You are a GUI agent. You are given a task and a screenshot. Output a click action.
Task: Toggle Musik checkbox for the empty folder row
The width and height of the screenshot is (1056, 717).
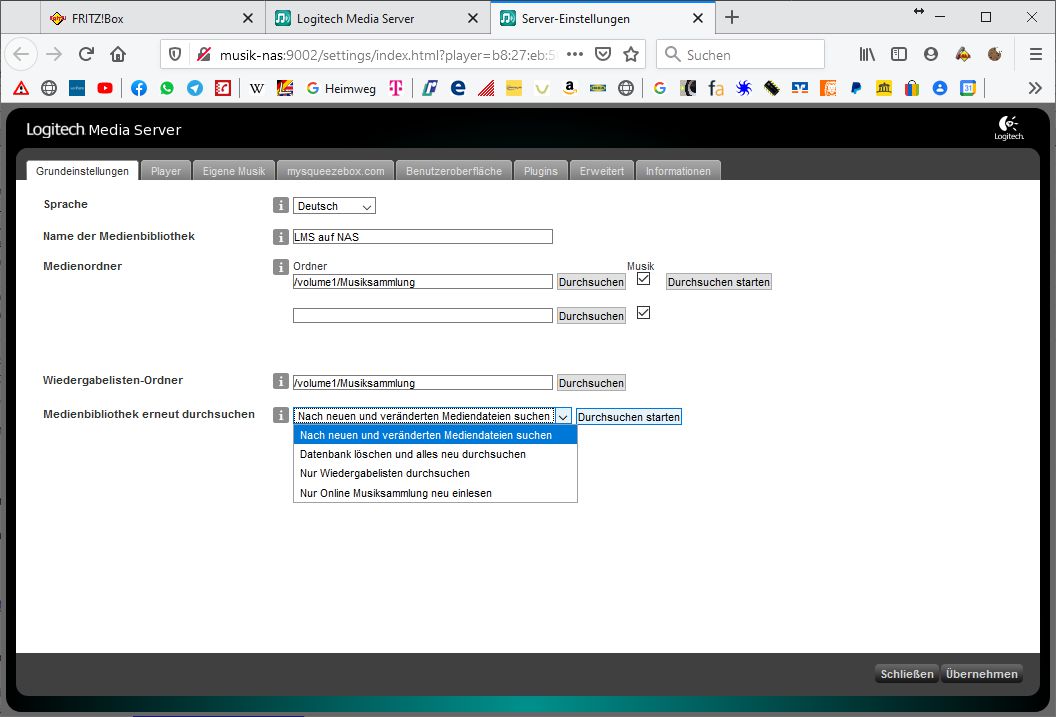[x=643, y=312]
